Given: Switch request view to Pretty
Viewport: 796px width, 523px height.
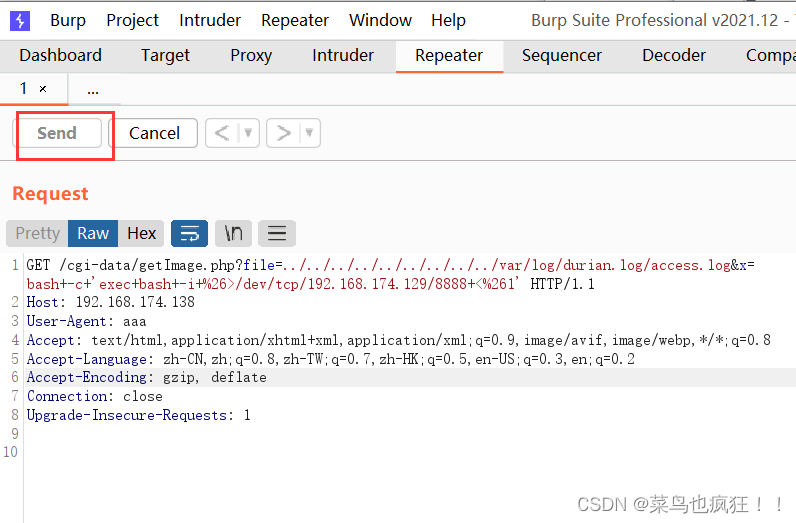Looking at the screenshot, I should click(x=37, y=233).
